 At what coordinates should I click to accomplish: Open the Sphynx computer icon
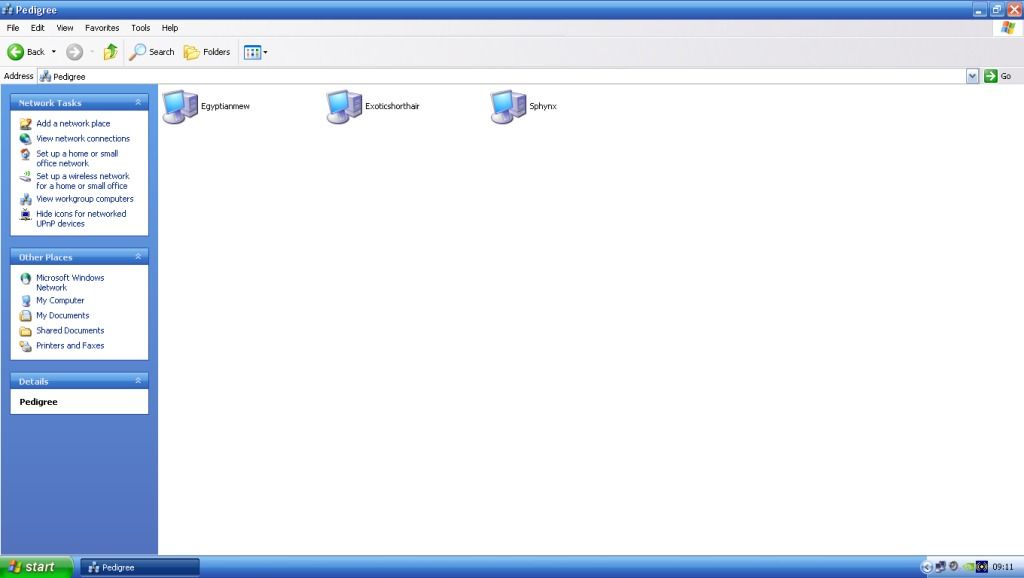(x=509, y=106)
